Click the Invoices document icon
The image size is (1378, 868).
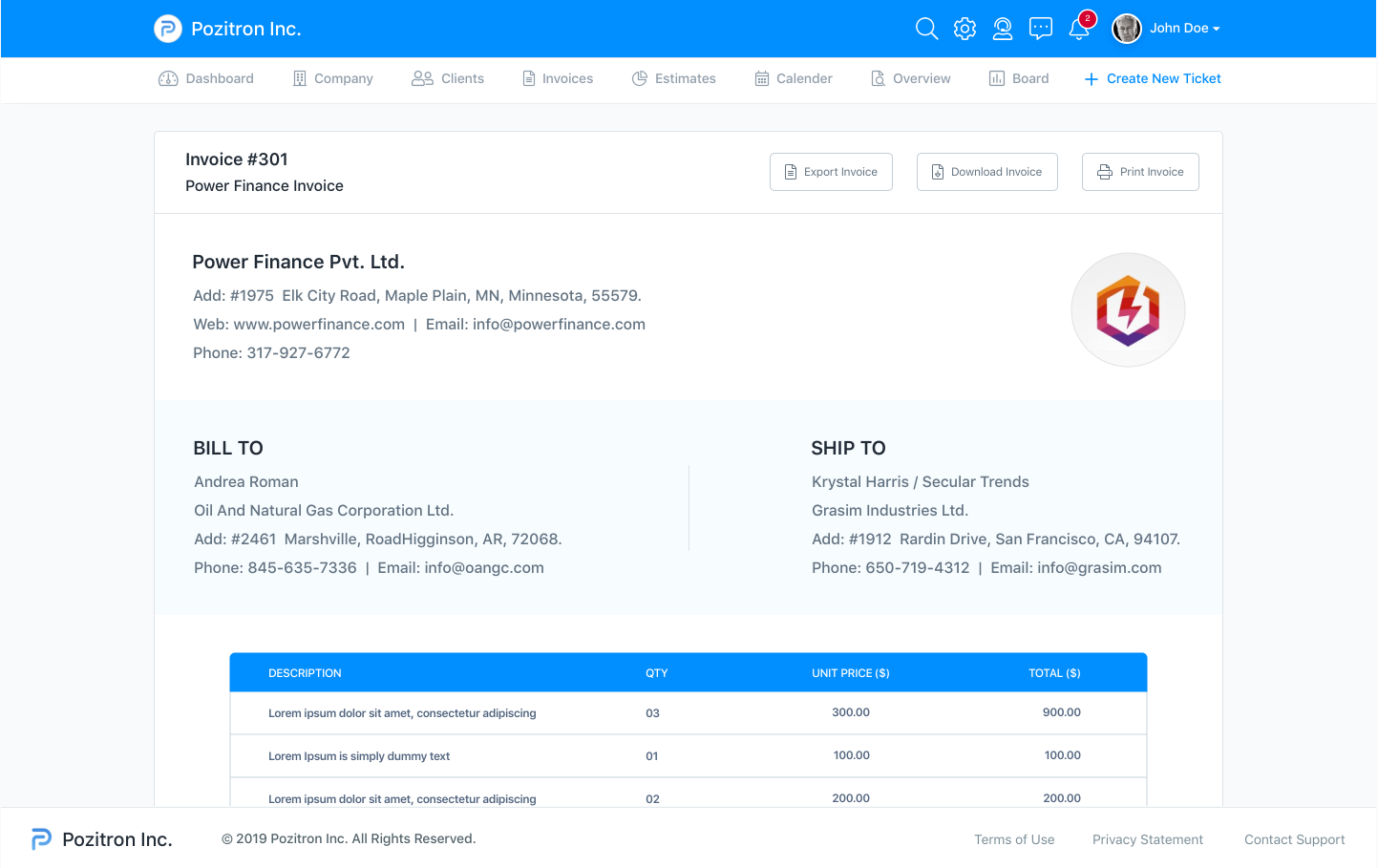click(x=529, y=78)
